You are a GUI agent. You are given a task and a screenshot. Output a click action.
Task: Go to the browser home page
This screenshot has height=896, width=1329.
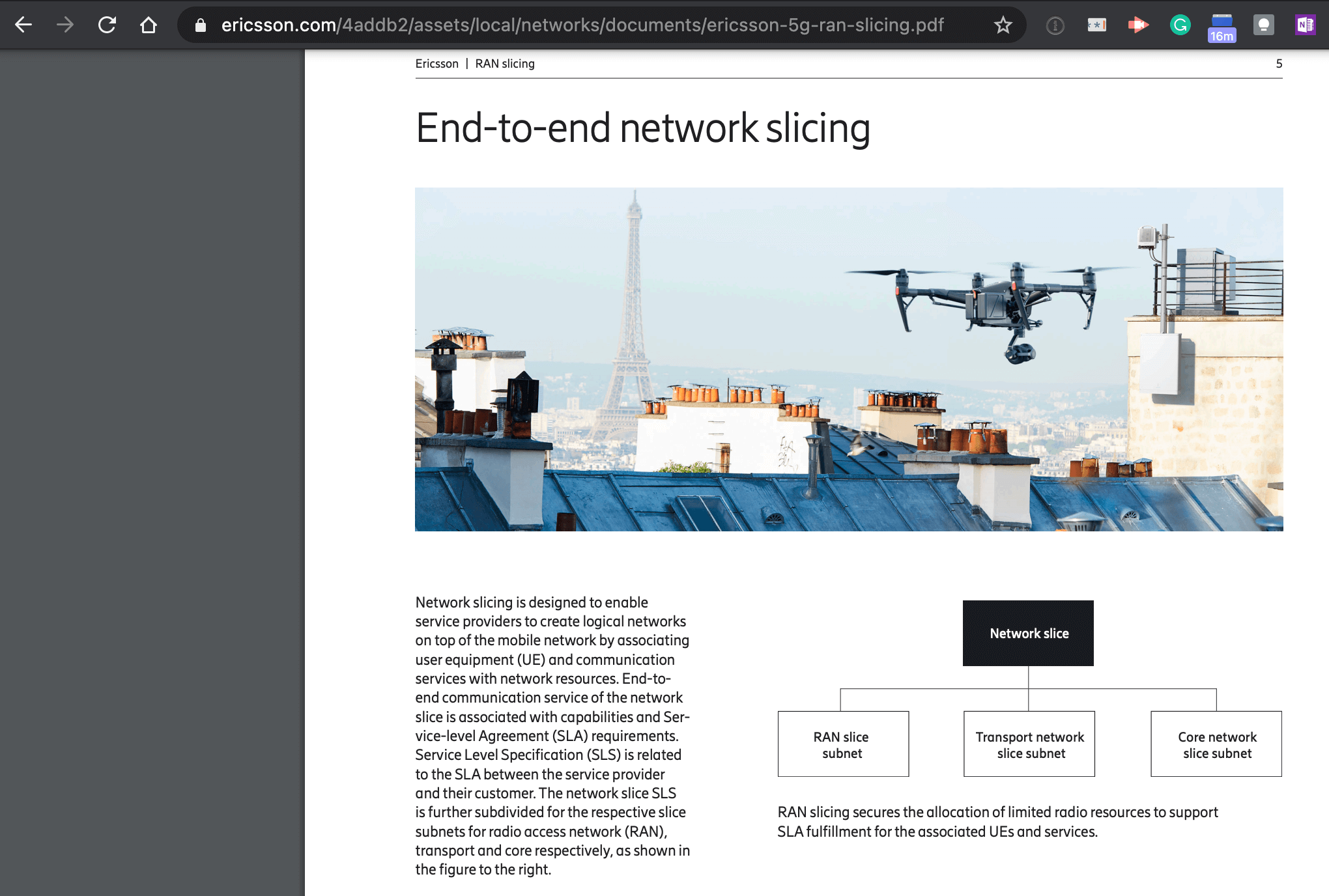pos(149,25)
